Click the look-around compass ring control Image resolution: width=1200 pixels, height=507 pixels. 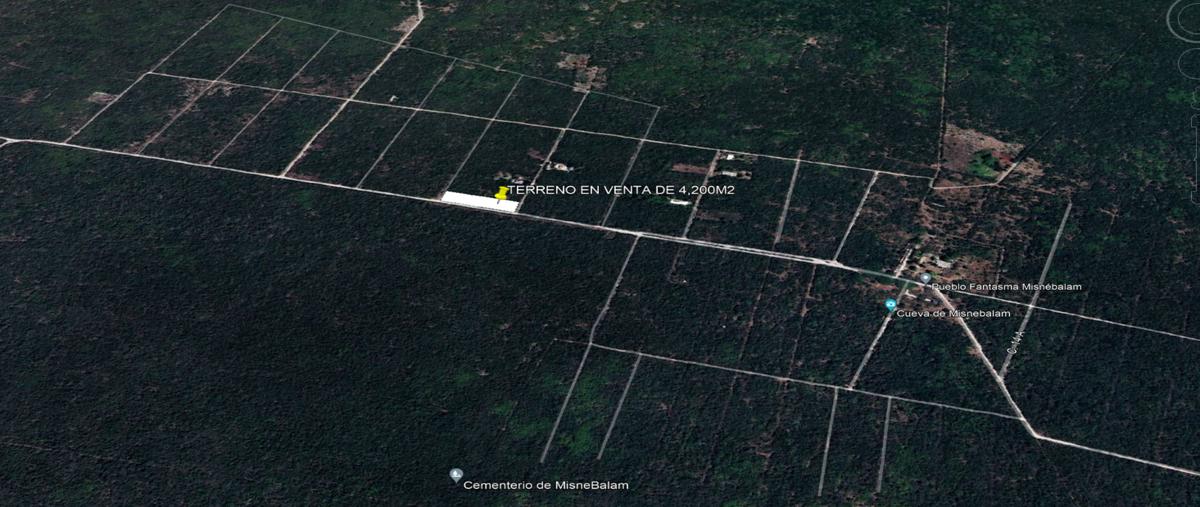pyautogui.click(x=1182, y=22)
